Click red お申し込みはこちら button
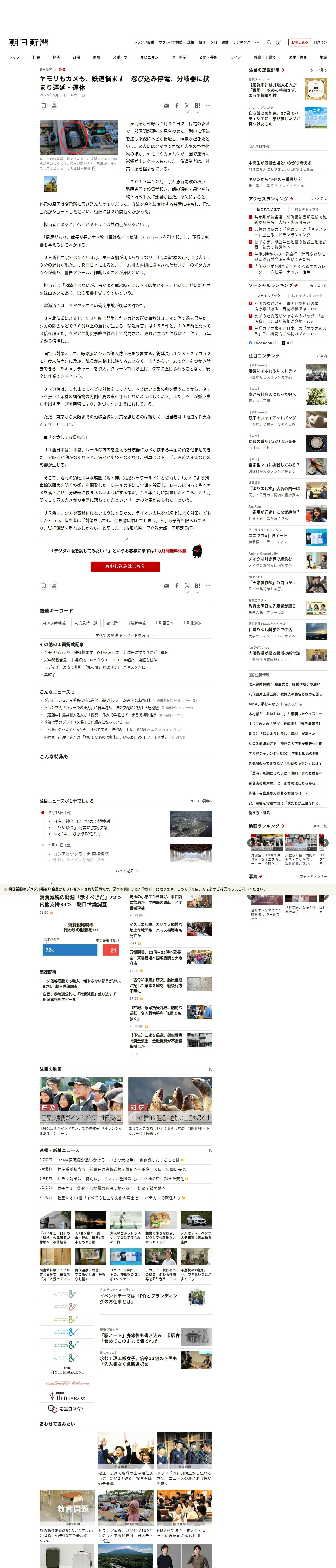 pos(125,566)
